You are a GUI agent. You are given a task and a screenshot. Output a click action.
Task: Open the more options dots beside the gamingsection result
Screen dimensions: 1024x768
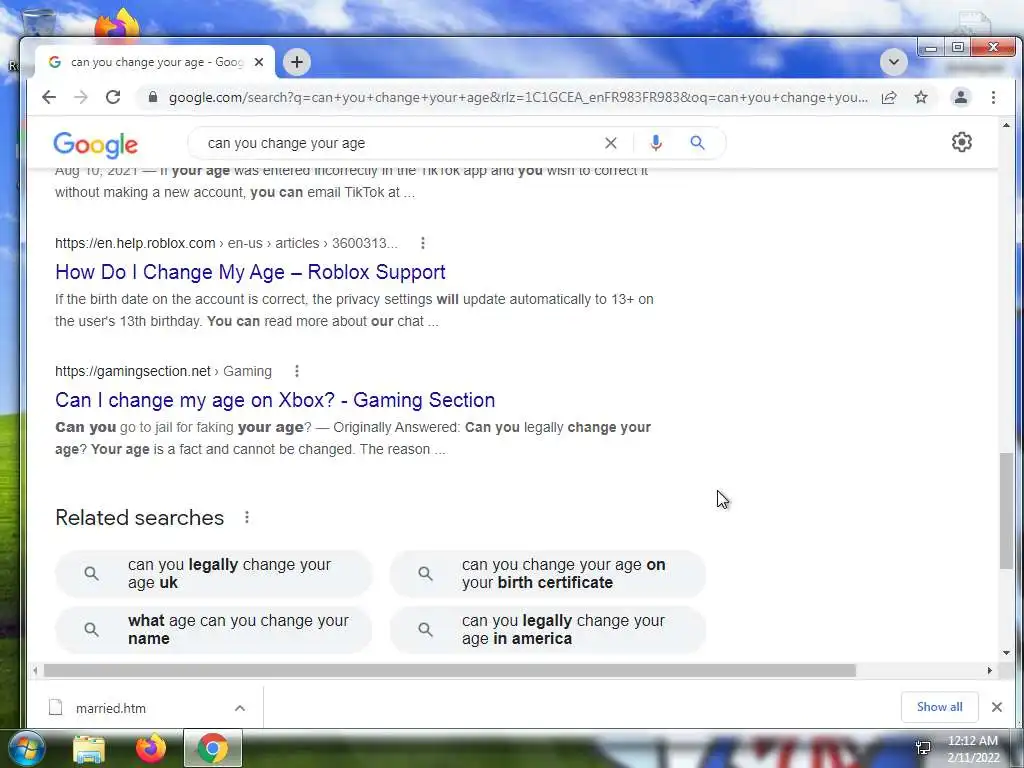pos(296,371)
